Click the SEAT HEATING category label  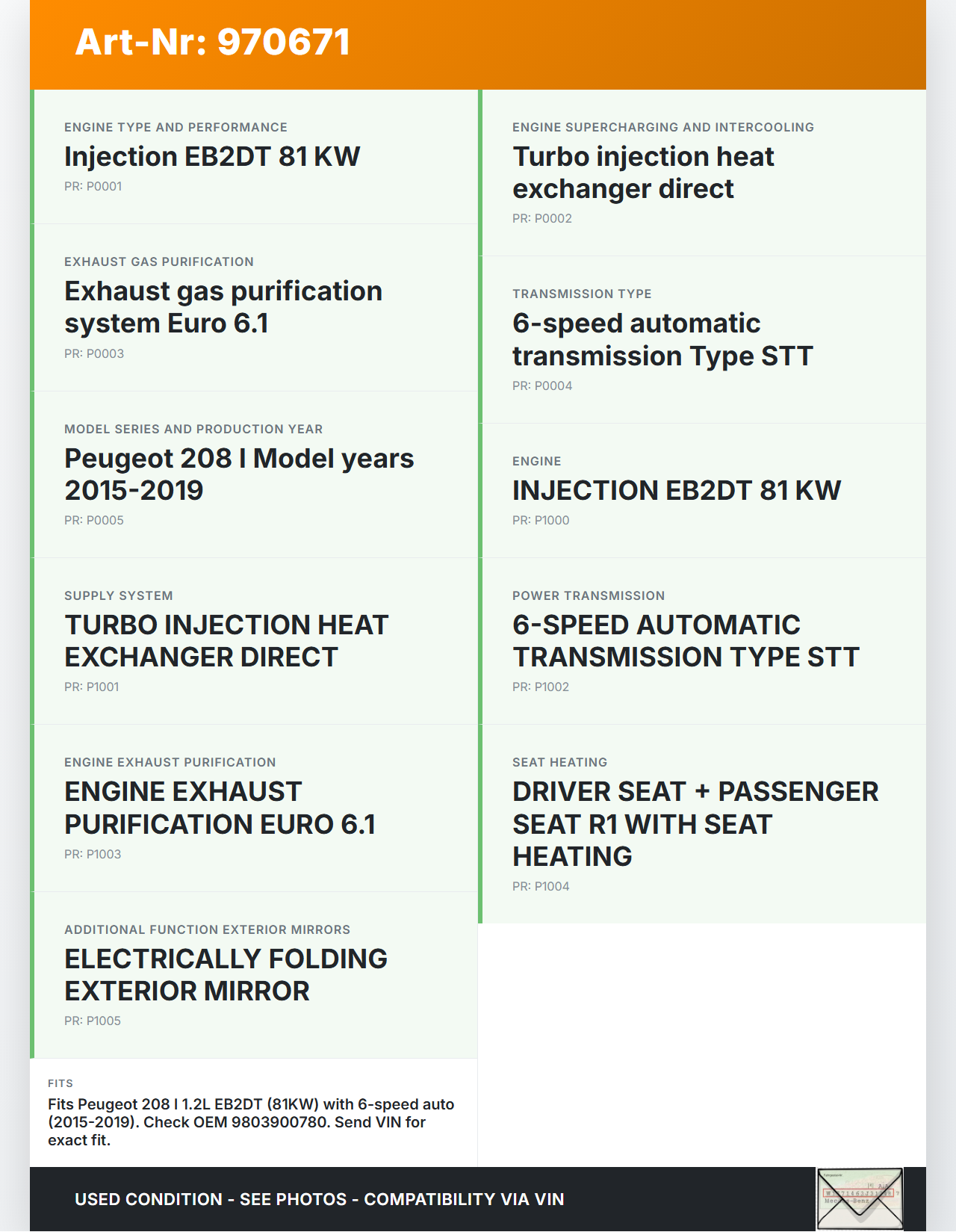coord(559,763)
